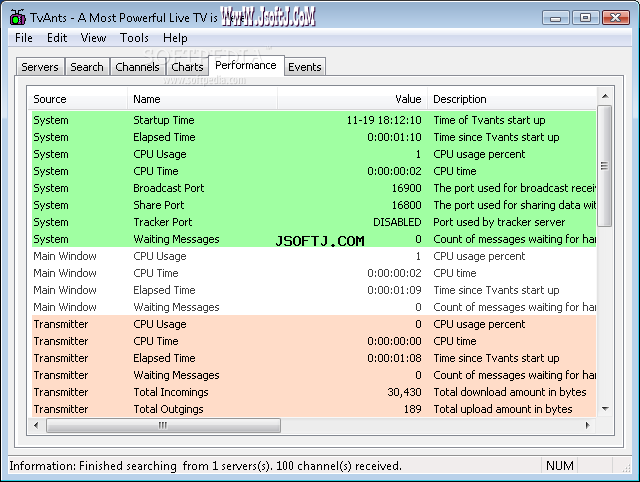Viewport: 640px width, 482px height.
Task: Sort by the Name column header
Action: (x=202, y=99)
